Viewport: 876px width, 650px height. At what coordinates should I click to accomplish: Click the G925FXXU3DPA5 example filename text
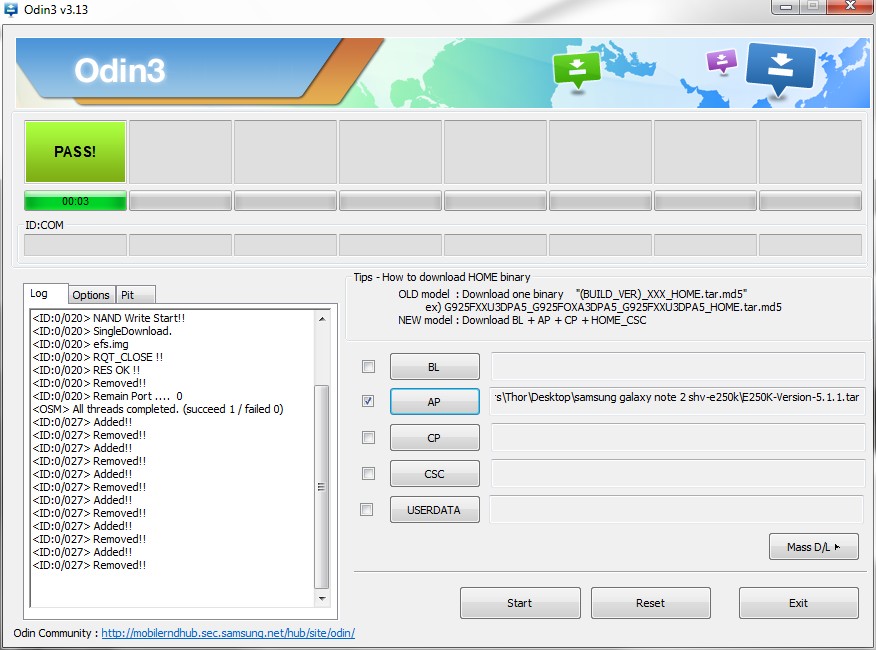[613, 307]
